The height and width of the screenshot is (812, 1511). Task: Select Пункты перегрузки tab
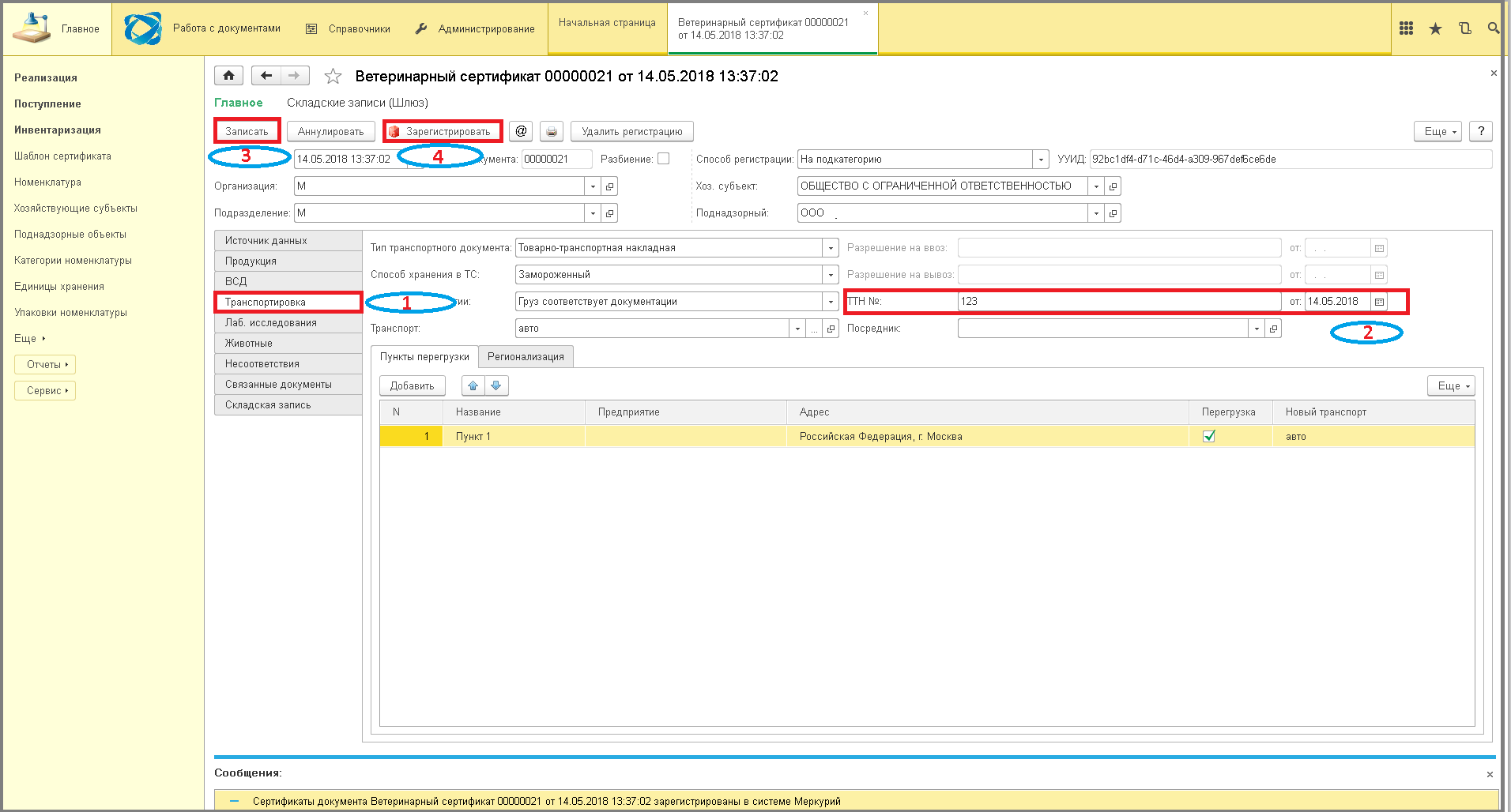(x=424, y=357)
